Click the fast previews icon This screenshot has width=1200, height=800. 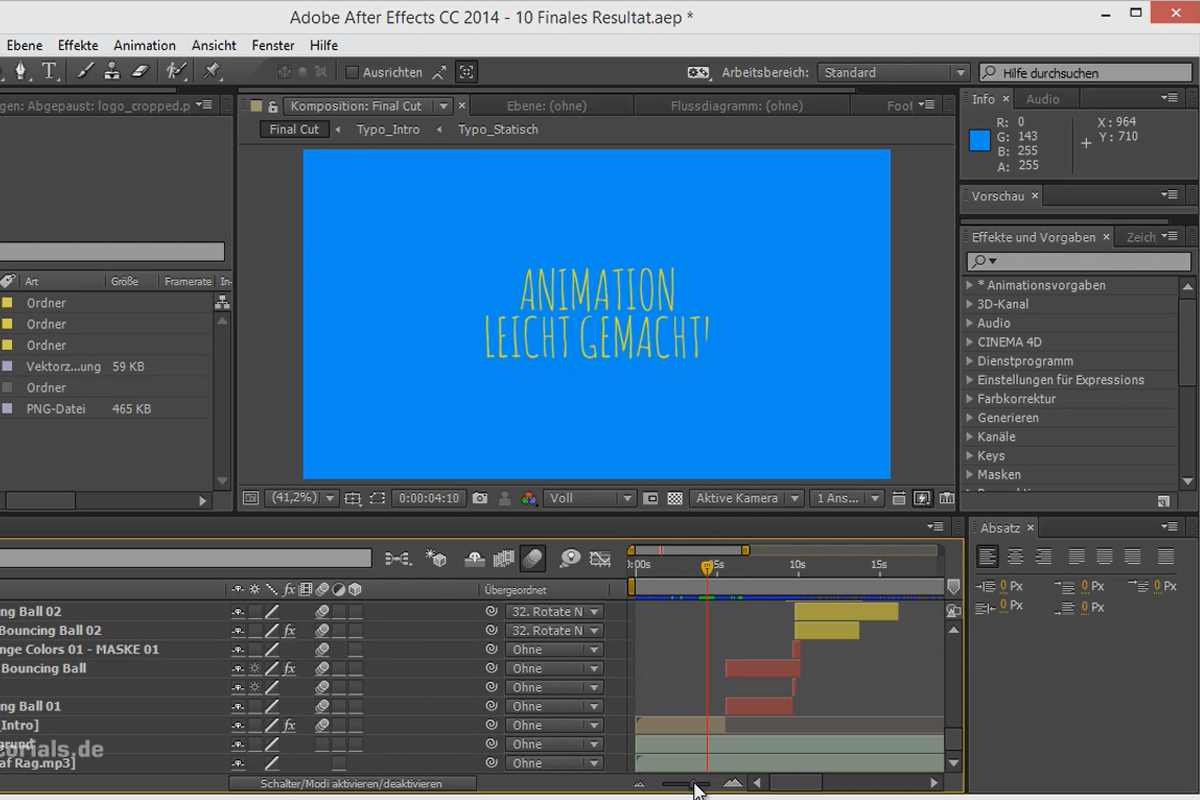tap(921, 498)
